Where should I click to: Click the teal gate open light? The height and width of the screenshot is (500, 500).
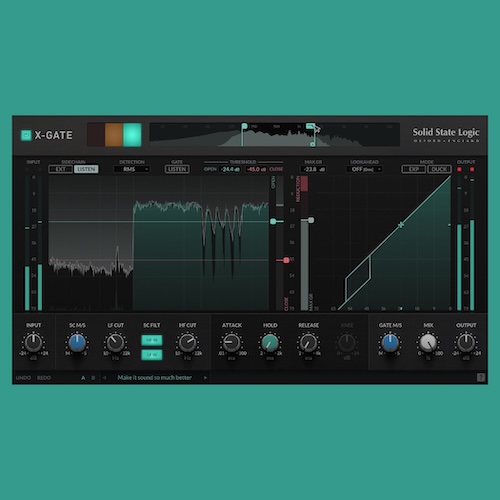pyautogui.click(x=132, y=135)
